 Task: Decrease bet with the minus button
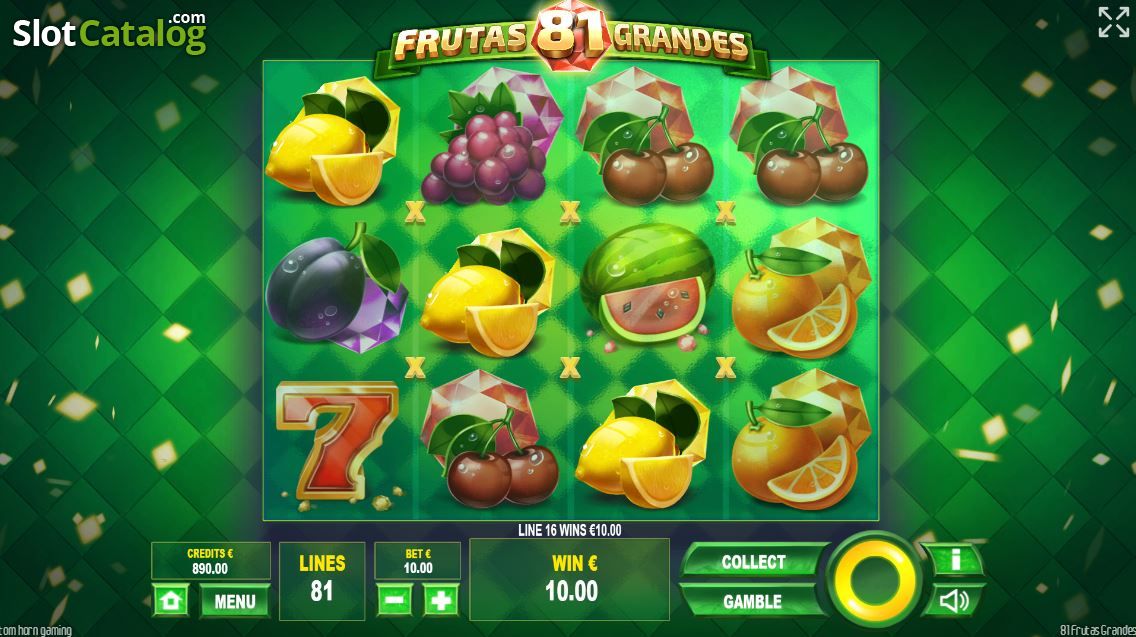click(x=395, y=601)
